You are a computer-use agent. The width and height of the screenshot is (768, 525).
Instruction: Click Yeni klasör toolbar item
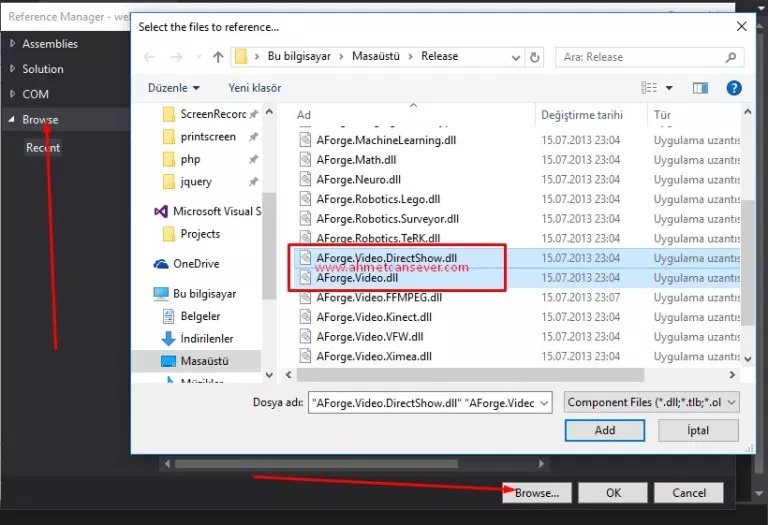pyautogui.click(x=255, y=88)
